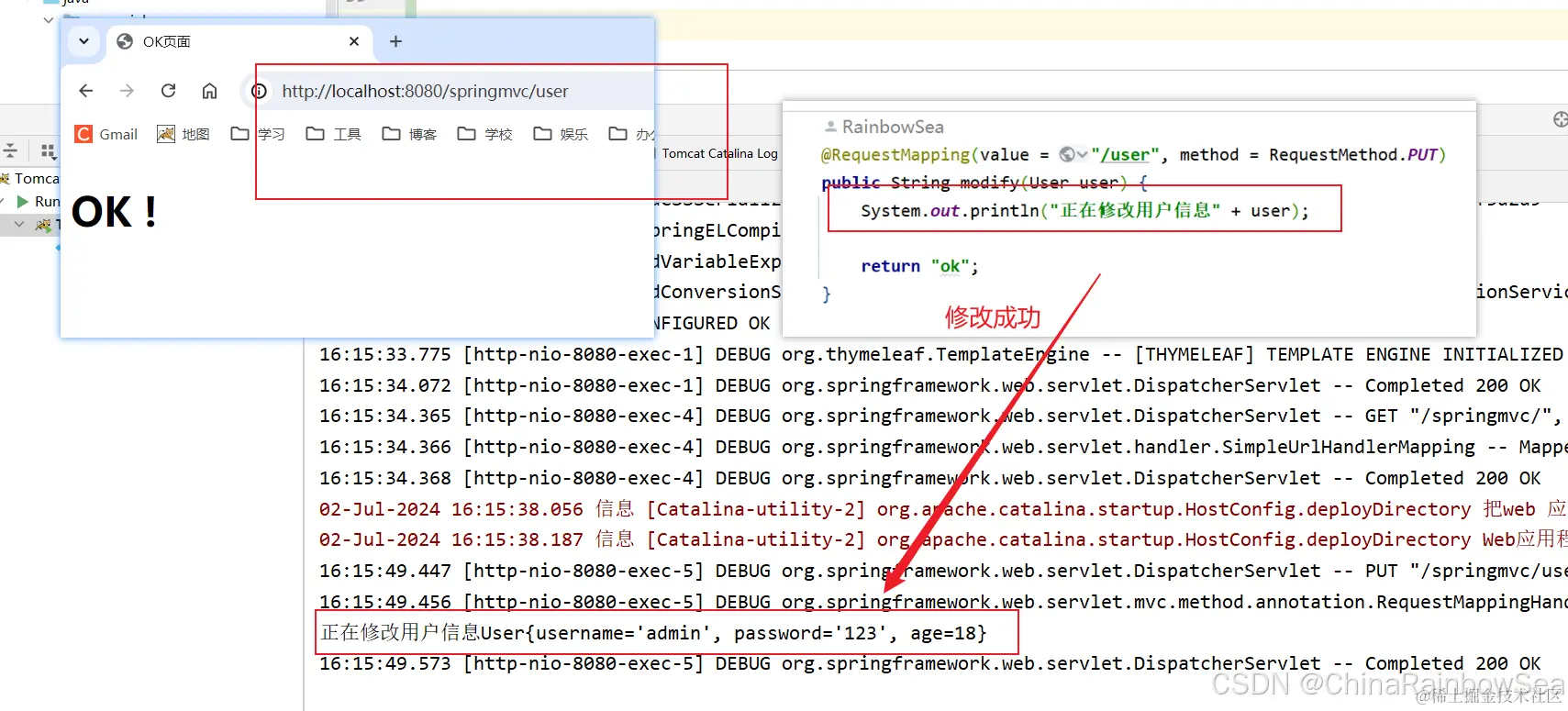The image size is (1568, 711).
Task: Reload the OK page
Action: [168, 91]
